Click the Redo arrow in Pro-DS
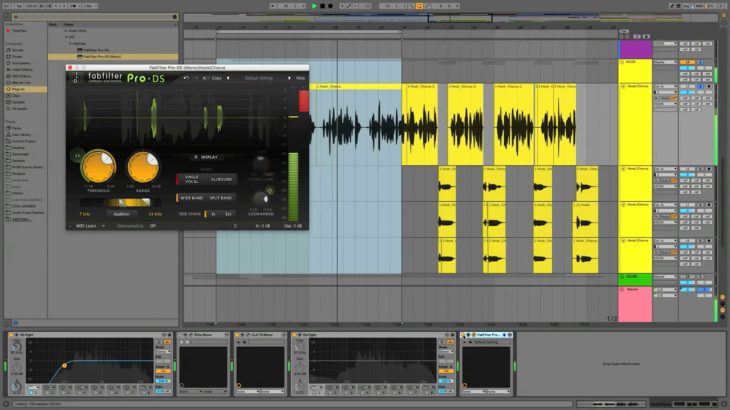This screenshot has height=410, width=730. coord(196,78)
